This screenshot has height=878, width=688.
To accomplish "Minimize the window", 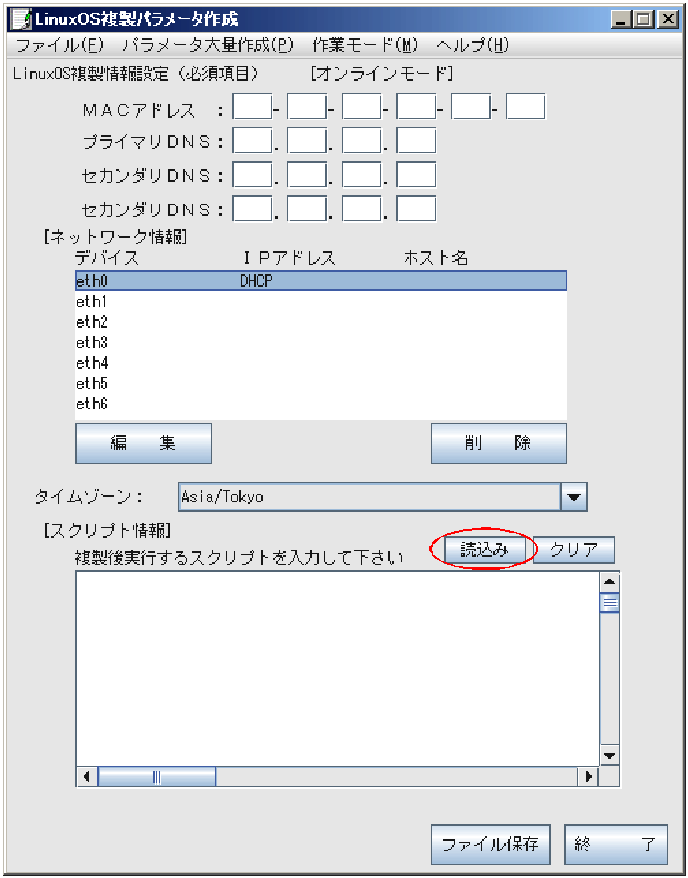I will coord(621,20).
